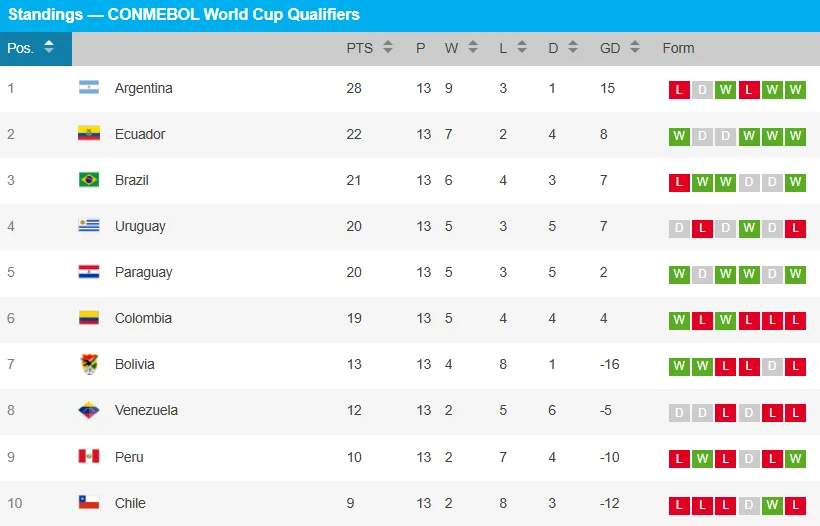Viewport: 820px width, 526px height.
Task: Click the Paraguay flag icon
Action: tap(89, 272)
